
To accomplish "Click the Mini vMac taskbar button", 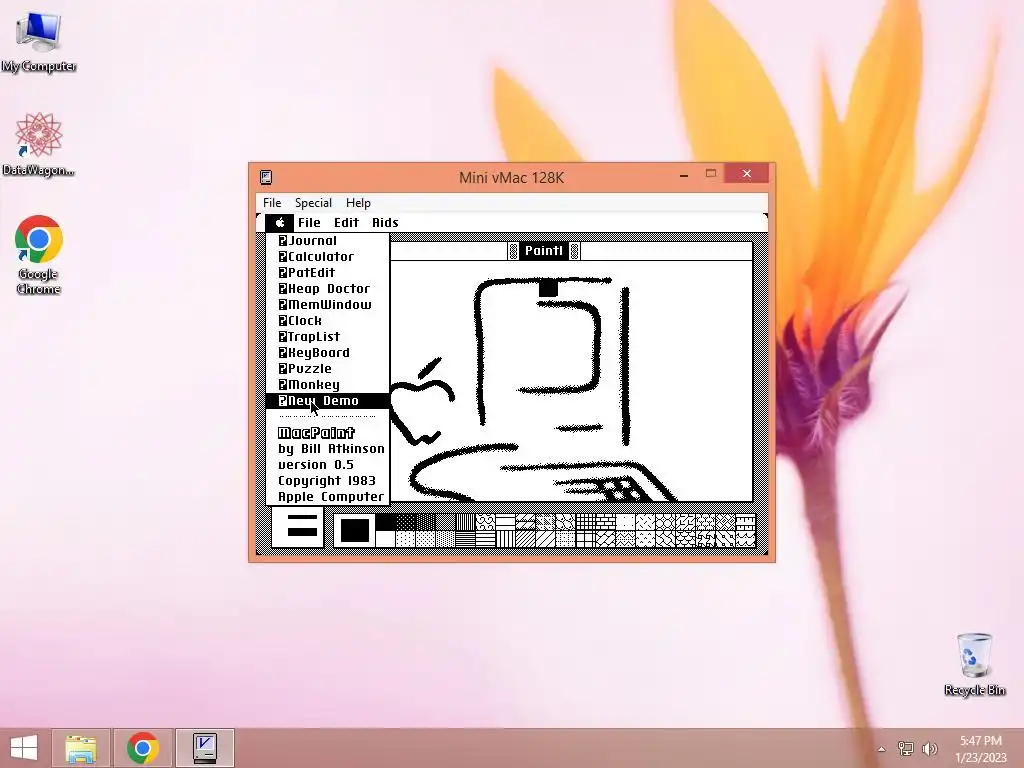I will pos(204,748).
